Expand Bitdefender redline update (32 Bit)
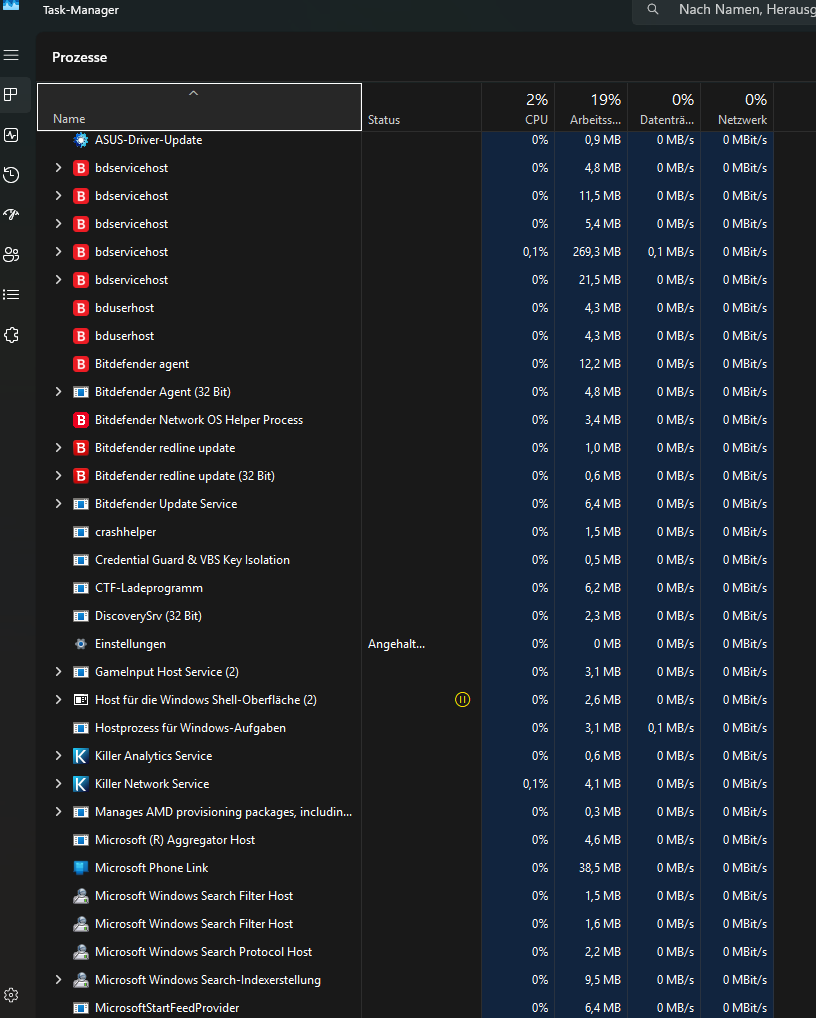 [58, 475]
